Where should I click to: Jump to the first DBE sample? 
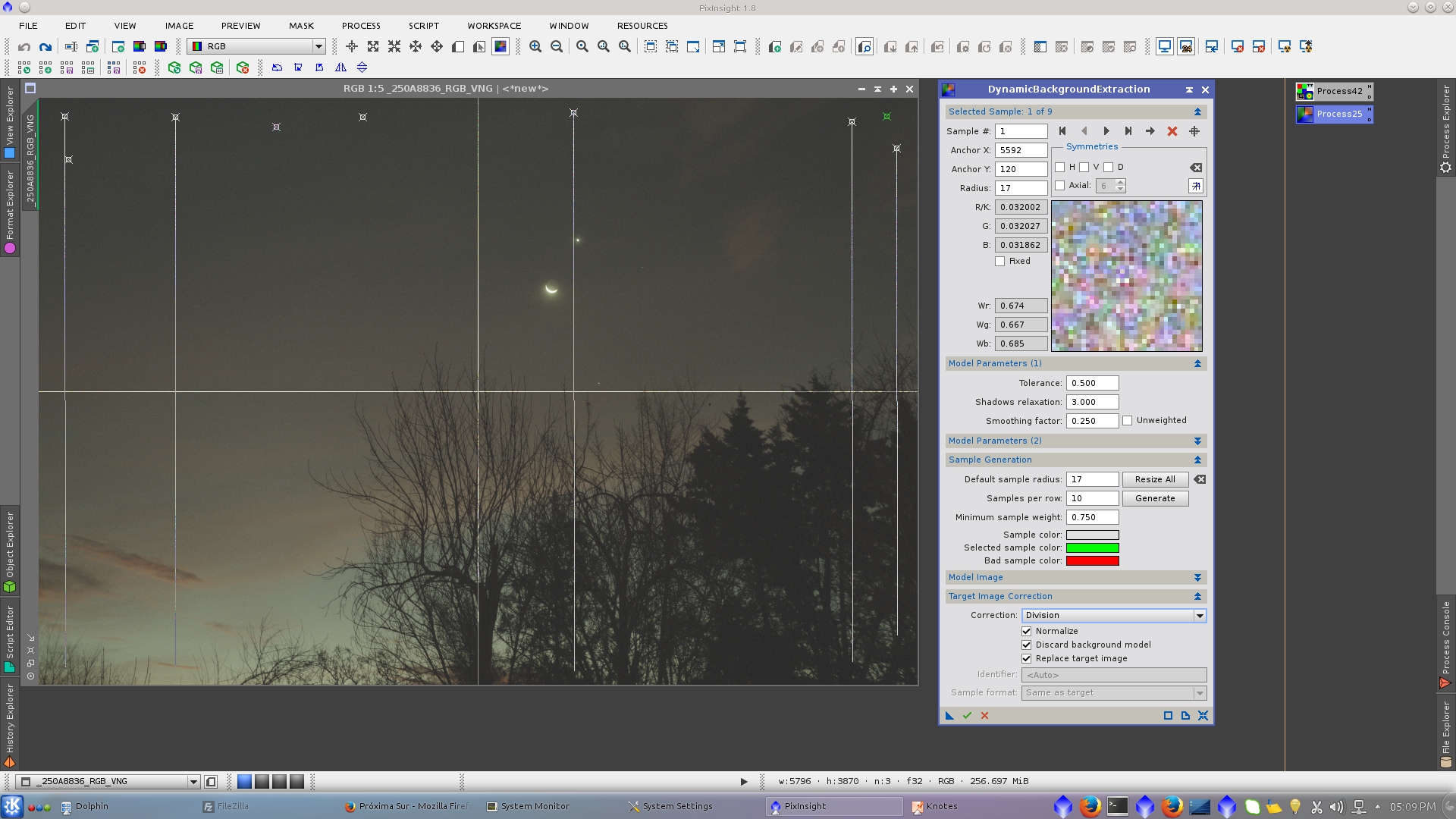(1062, 131)
